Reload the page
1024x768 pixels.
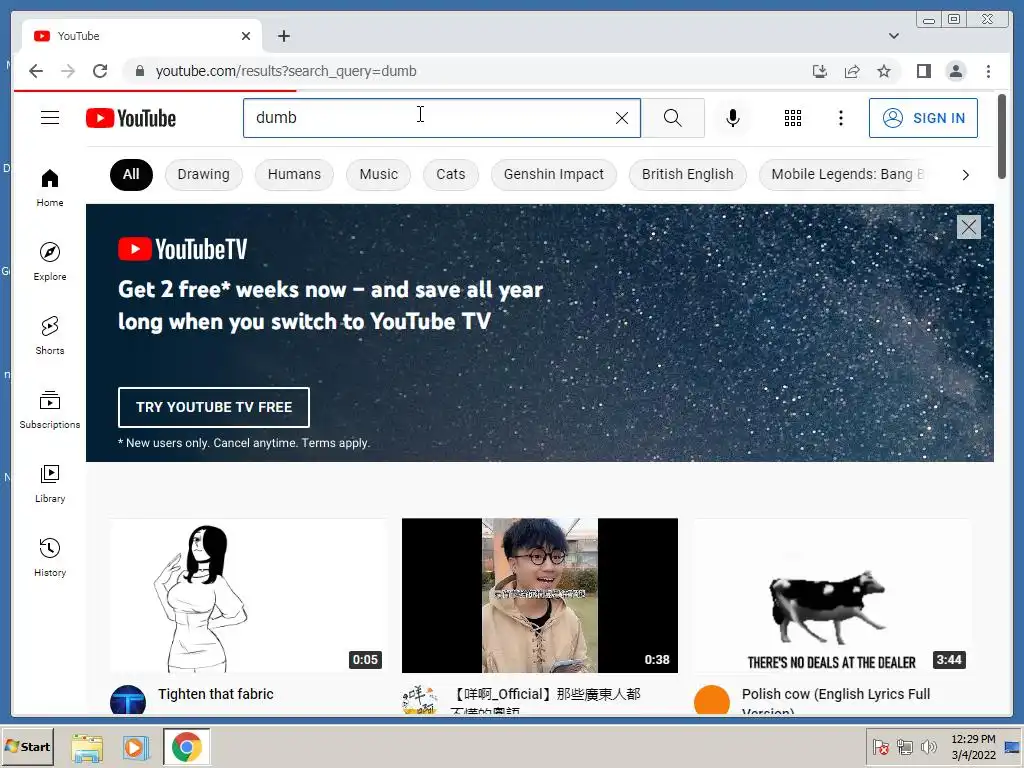100,71
